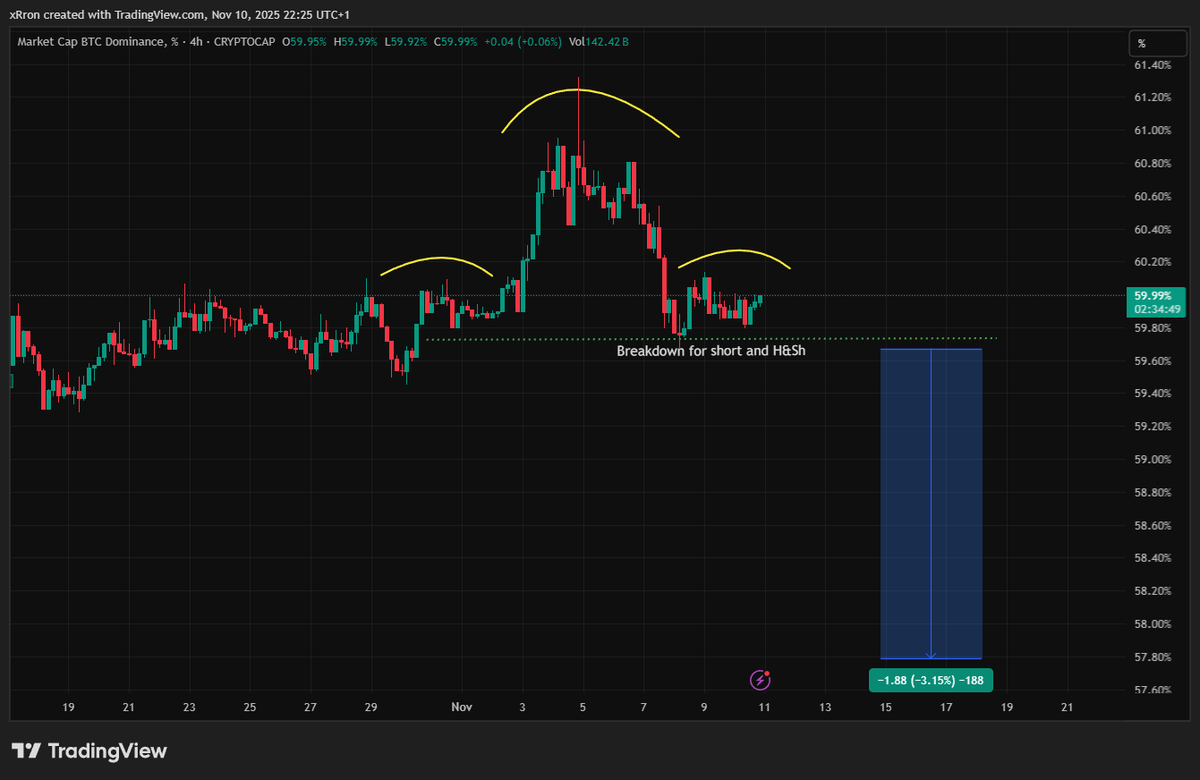
Task: Click the high value H59.99%
Action: 357,41
